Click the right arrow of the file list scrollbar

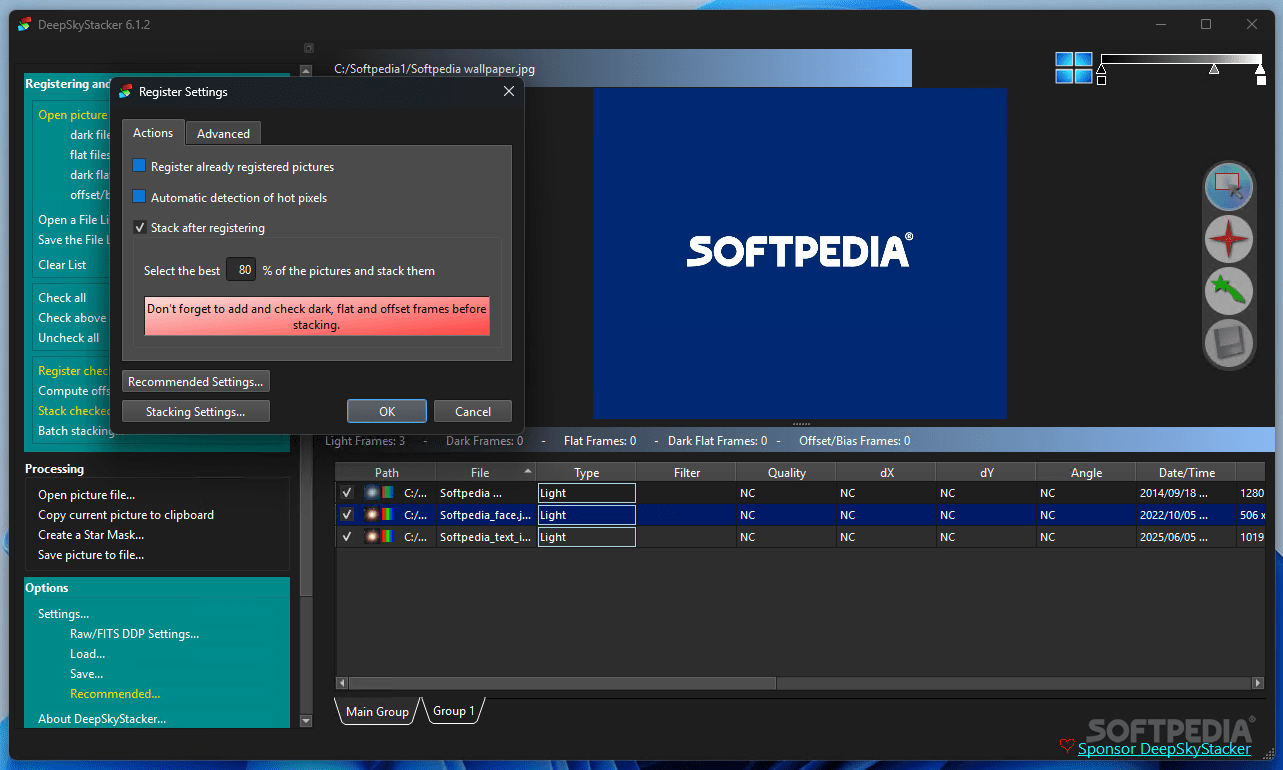point(1258,684)
